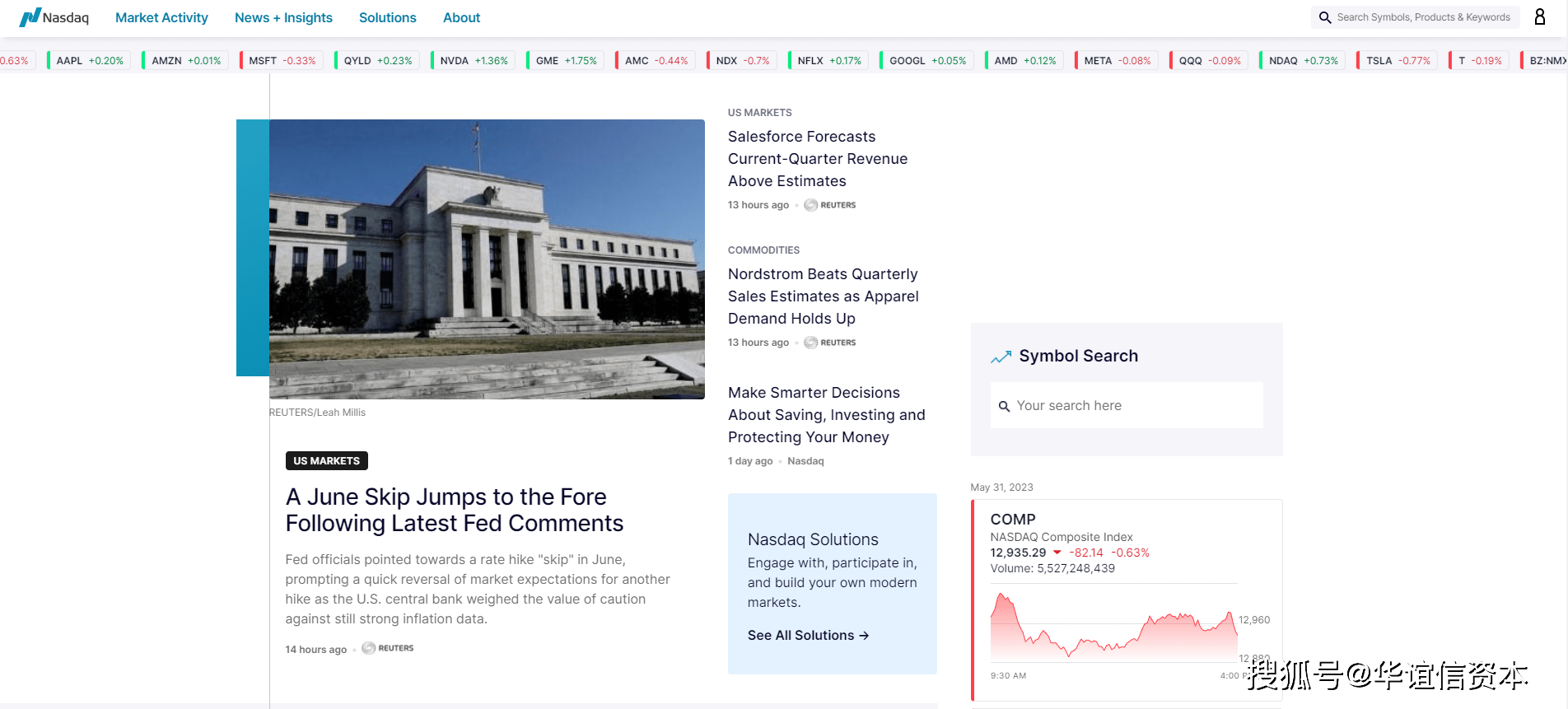Click the magnifier icon in Symbol Search field
Image resolution: width=1568 pixels, height=709 pixels.
pos(1004,406)
